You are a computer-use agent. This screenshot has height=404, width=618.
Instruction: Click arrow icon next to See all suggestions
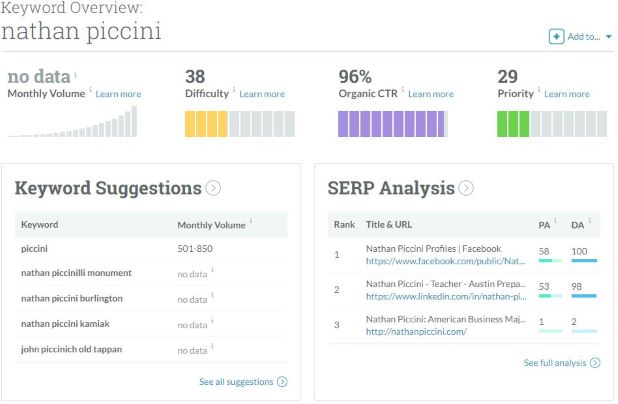click(282, 382)
